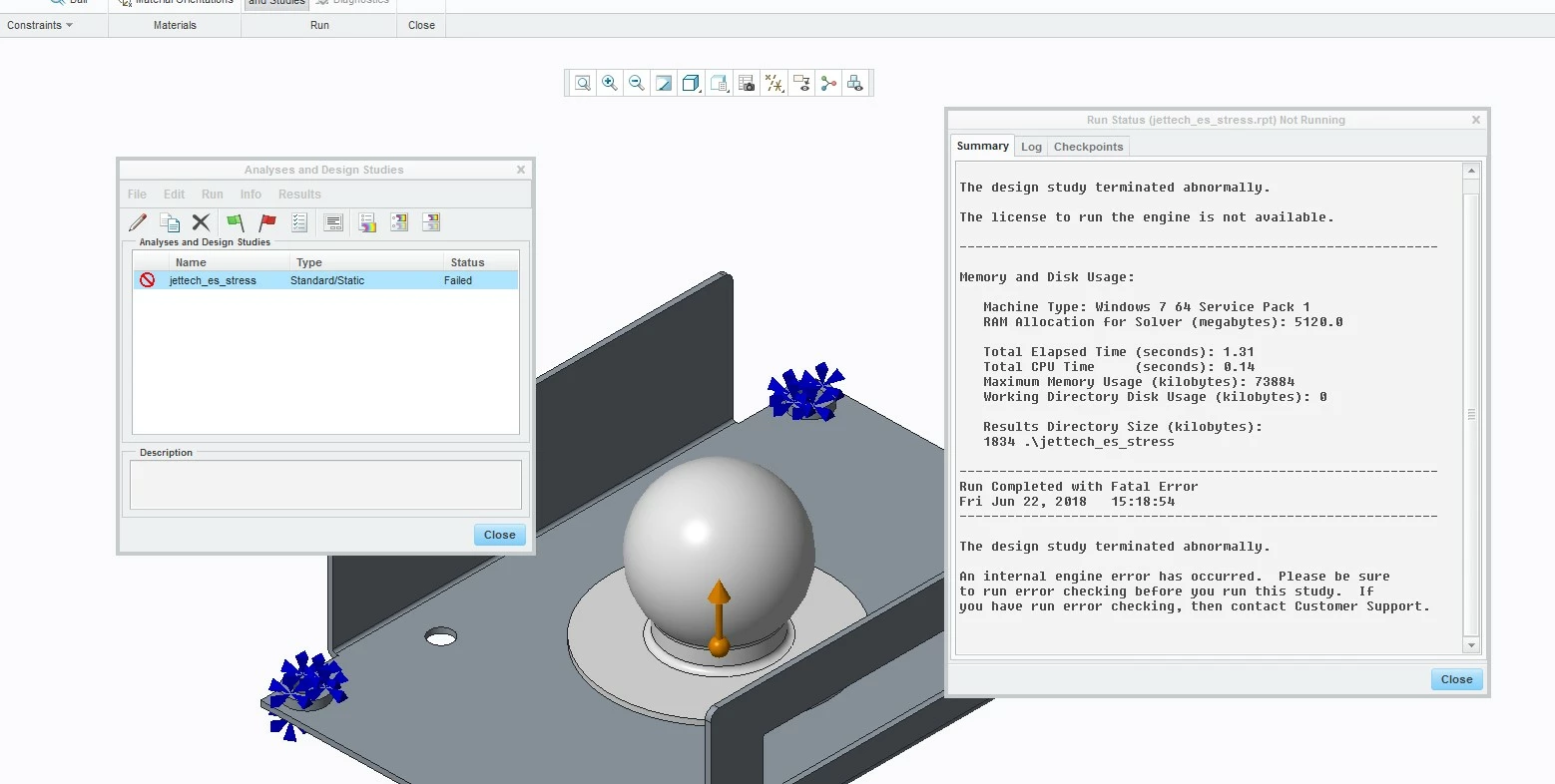The image size is (1555, 784).
Task: Click the Run ribbon group label
Action: point(319,25)
